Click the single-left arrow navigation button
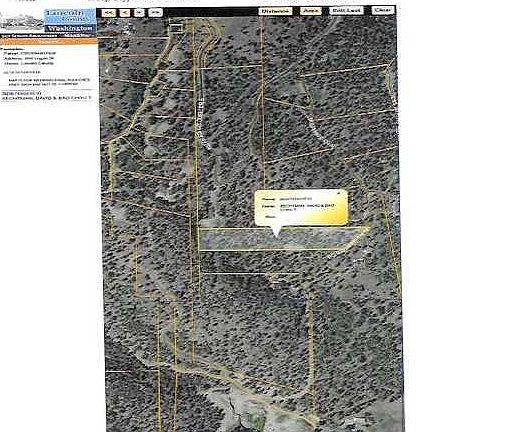Viewport: 521px width, 432px height. [x=125, y=13]
